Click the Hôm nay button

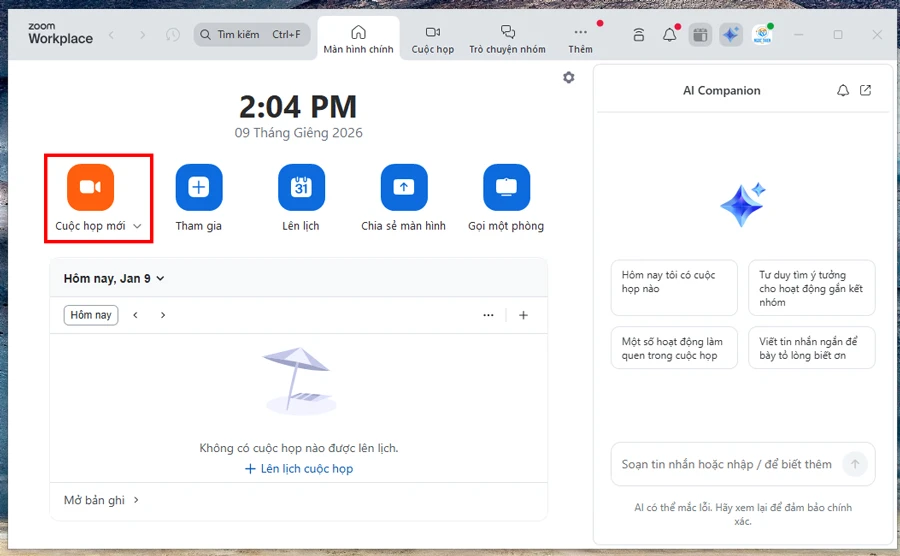pos(91,315)
